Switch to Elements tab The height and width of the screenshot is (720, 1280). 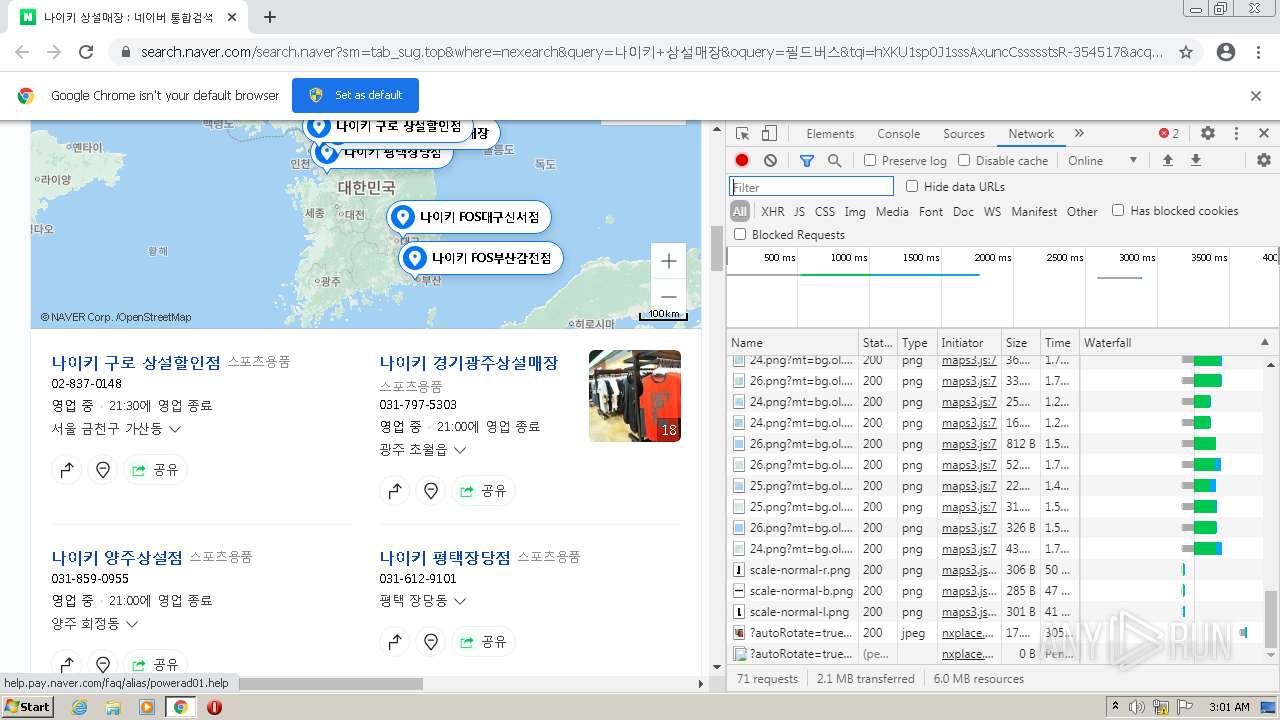pos(830,133)
